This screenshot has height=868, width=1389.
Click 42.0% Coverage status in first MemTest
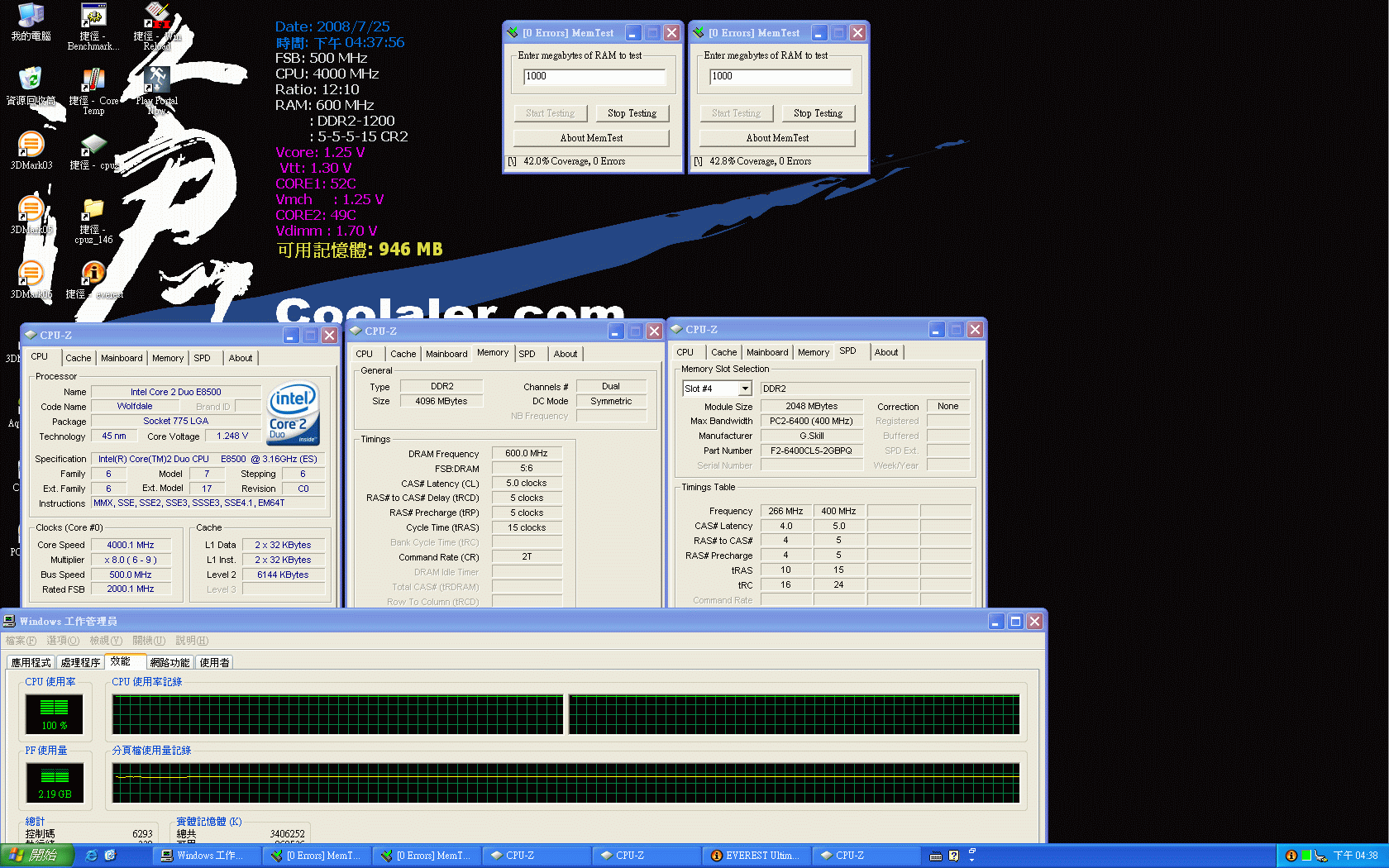pos(575,161)
